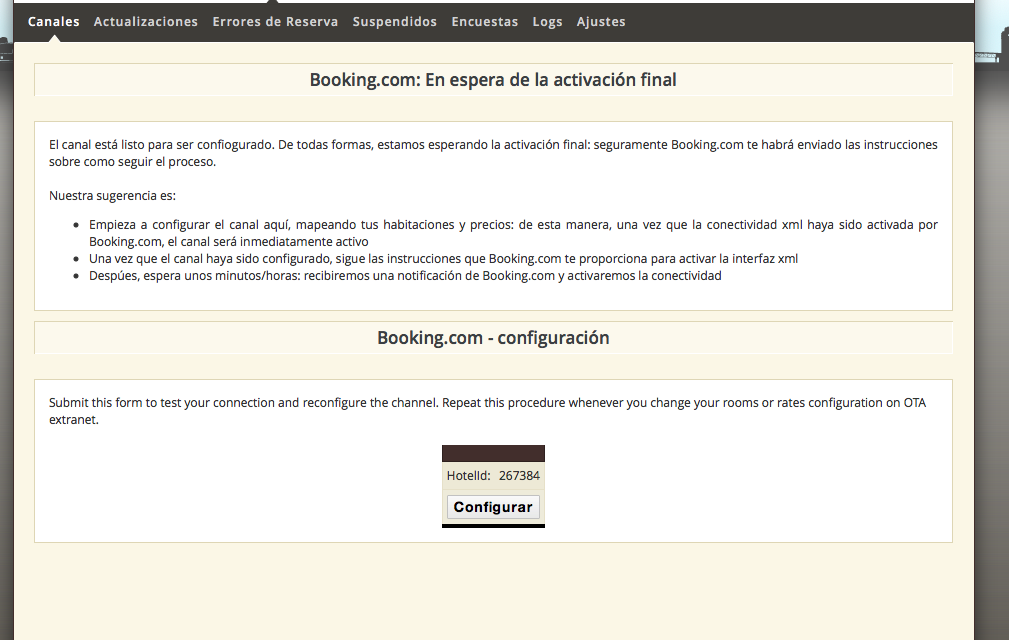The height and width of the screenshot is (640, 1009).
Task: Click the HotelId value 267384
Action: tap(519, 475)
